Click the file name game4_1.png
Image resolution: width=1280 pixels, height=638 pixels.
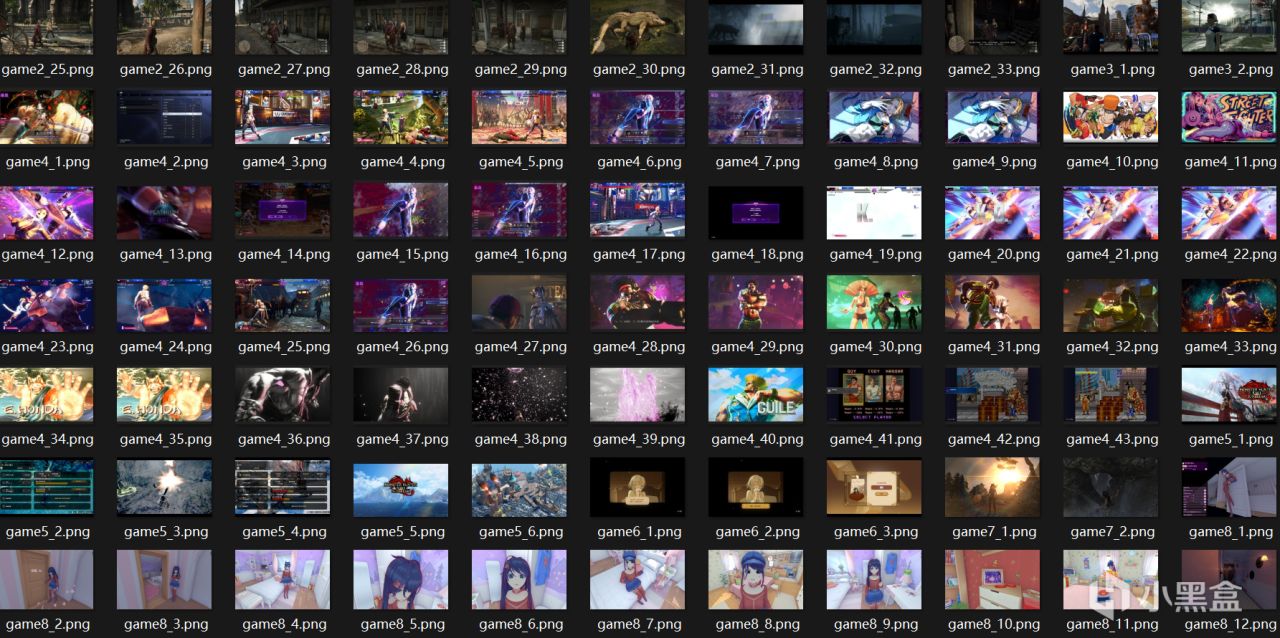click(46, 162)
